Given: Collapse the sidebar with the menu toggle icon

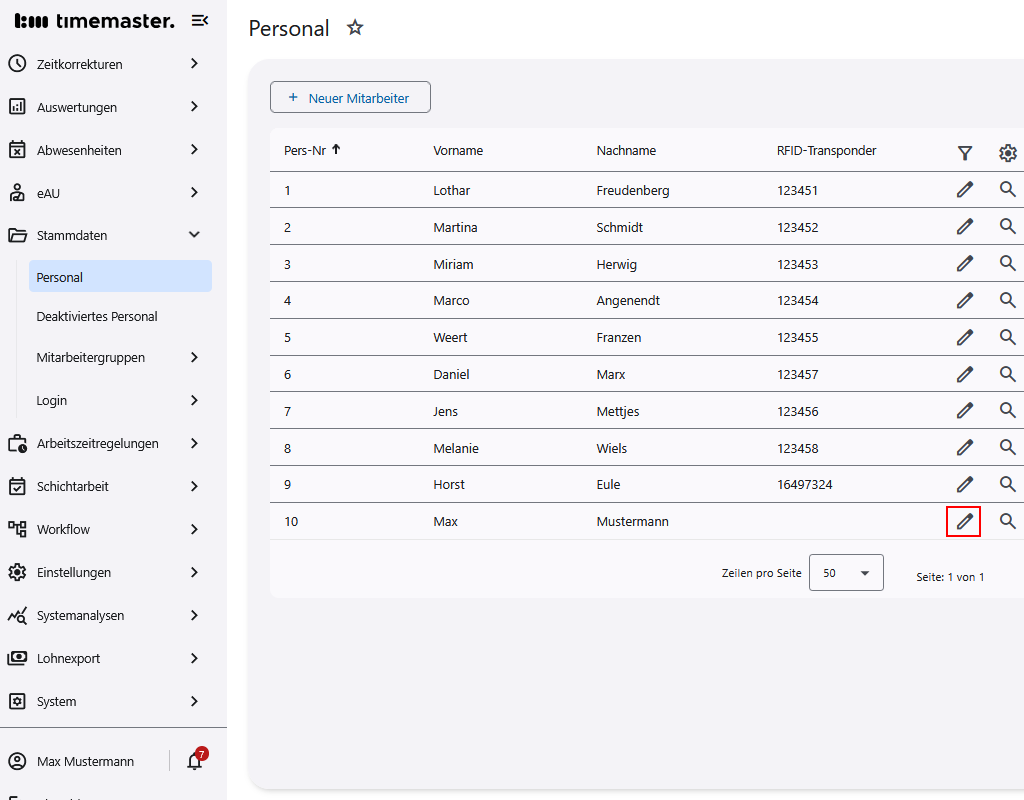Looking at the screenshot, I should (200, 20).
